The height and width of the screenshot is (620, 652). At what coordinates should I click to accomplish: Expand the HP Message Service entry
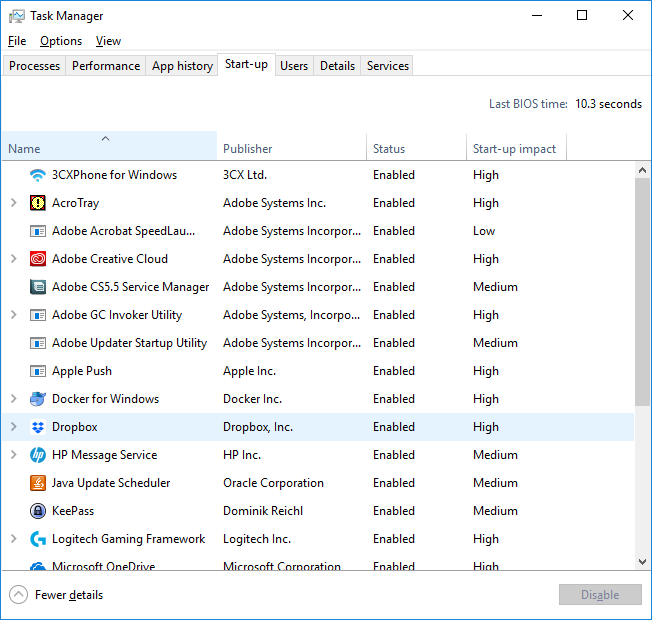tap(14, 455)
